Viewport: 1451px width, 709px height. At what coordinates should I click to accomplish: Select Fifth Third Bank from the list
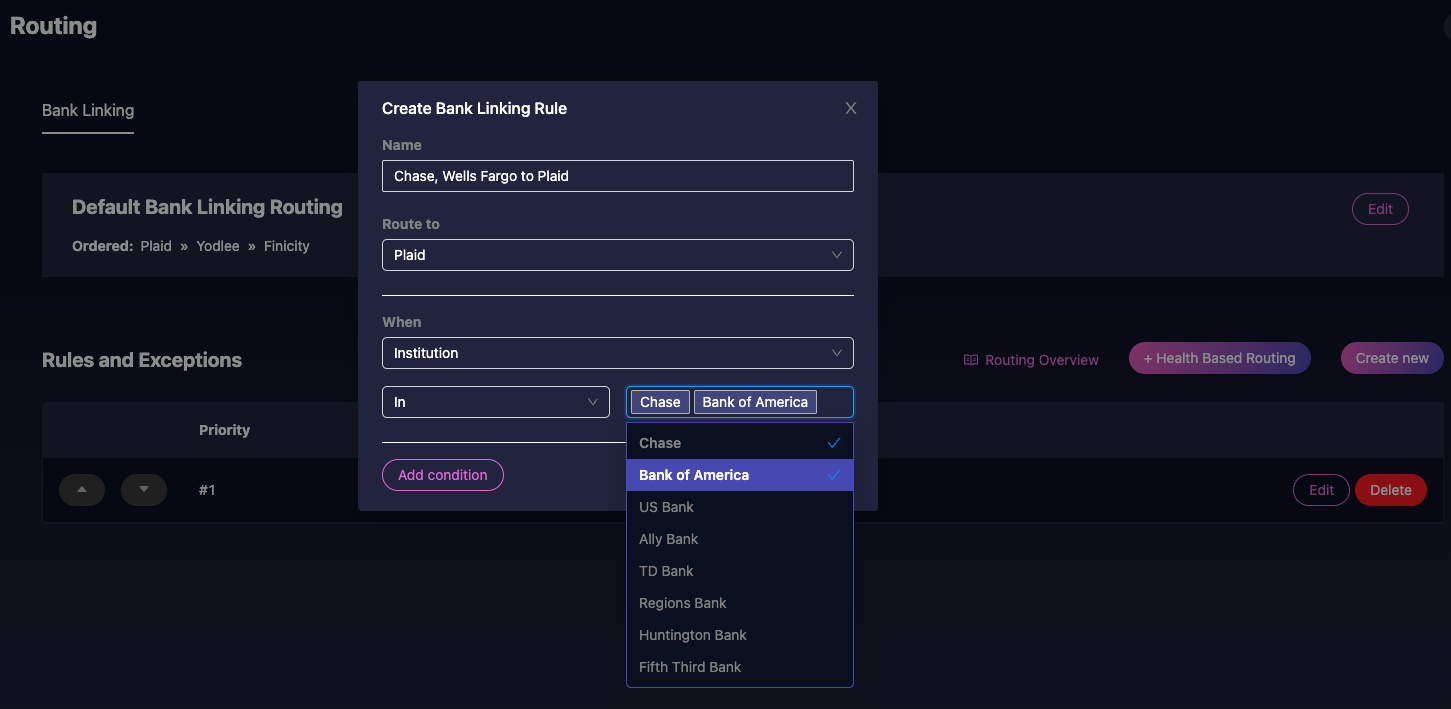[740, 667]
